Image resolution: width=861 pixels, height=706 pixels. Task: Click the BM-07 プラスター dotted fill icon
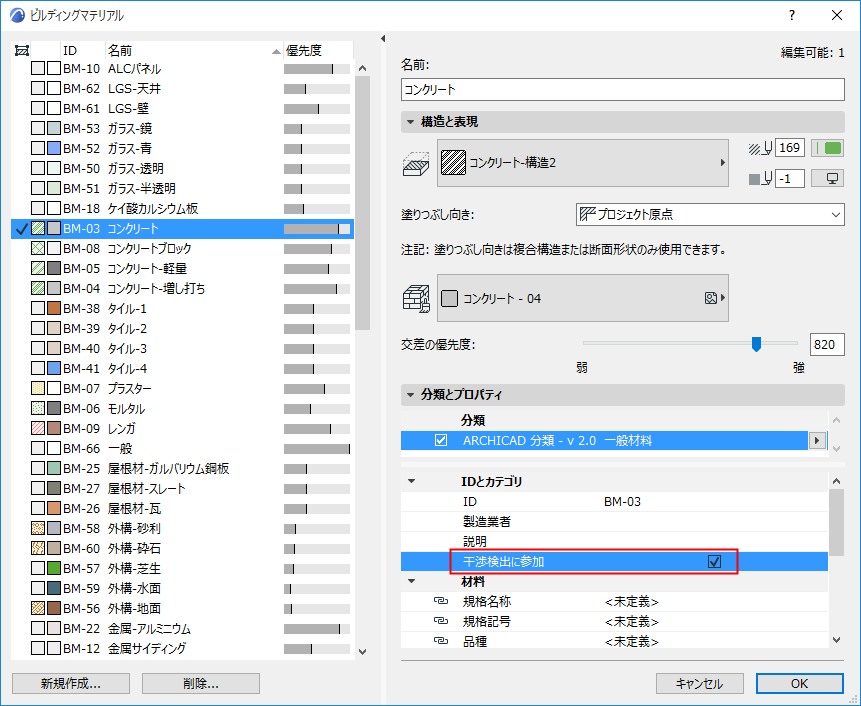38,388
